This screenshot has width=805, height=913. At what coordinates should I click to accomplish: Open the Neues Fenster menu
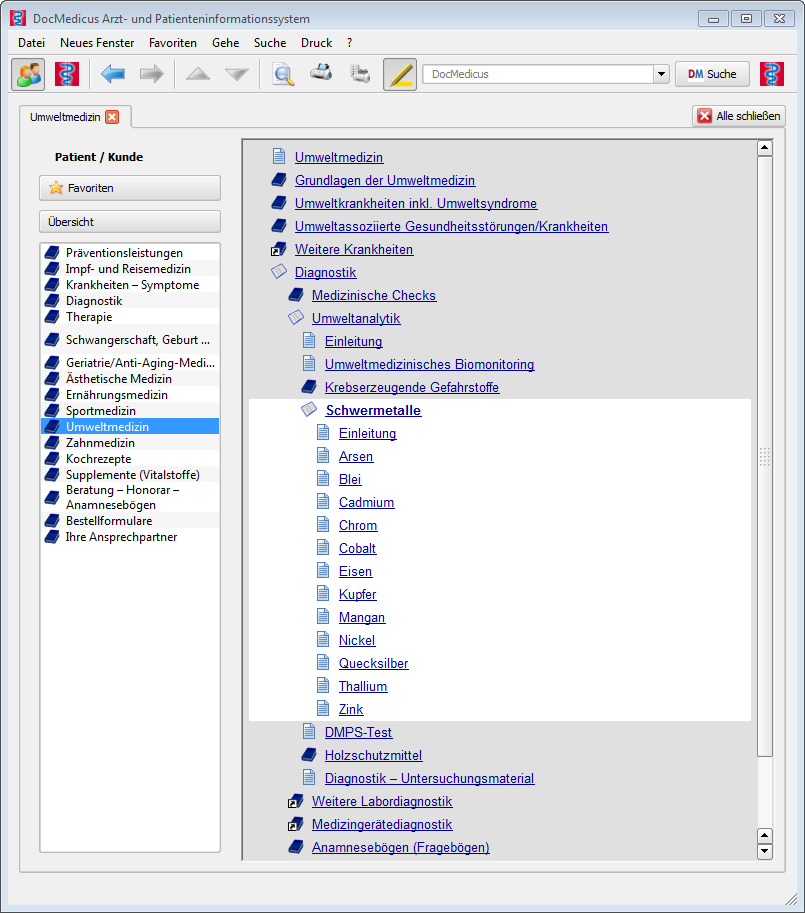click(x=97, y=43)
